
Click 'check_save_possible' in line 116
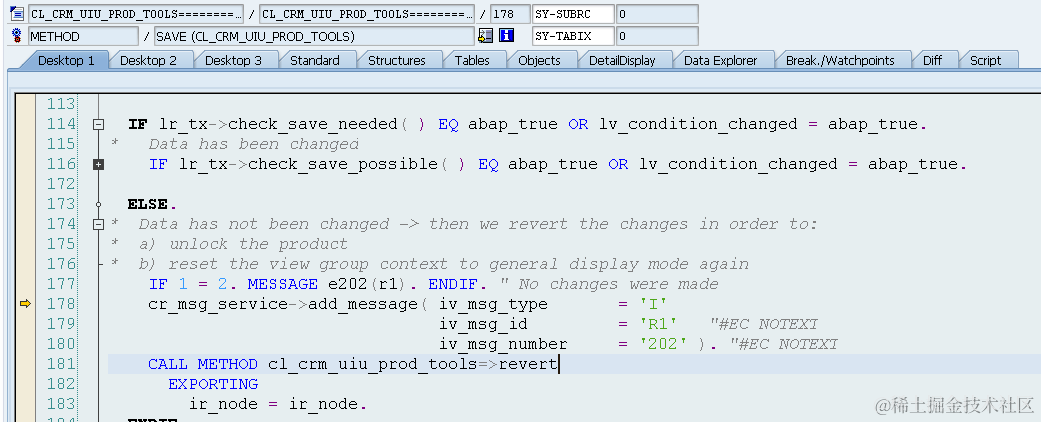tap(343, 164)
